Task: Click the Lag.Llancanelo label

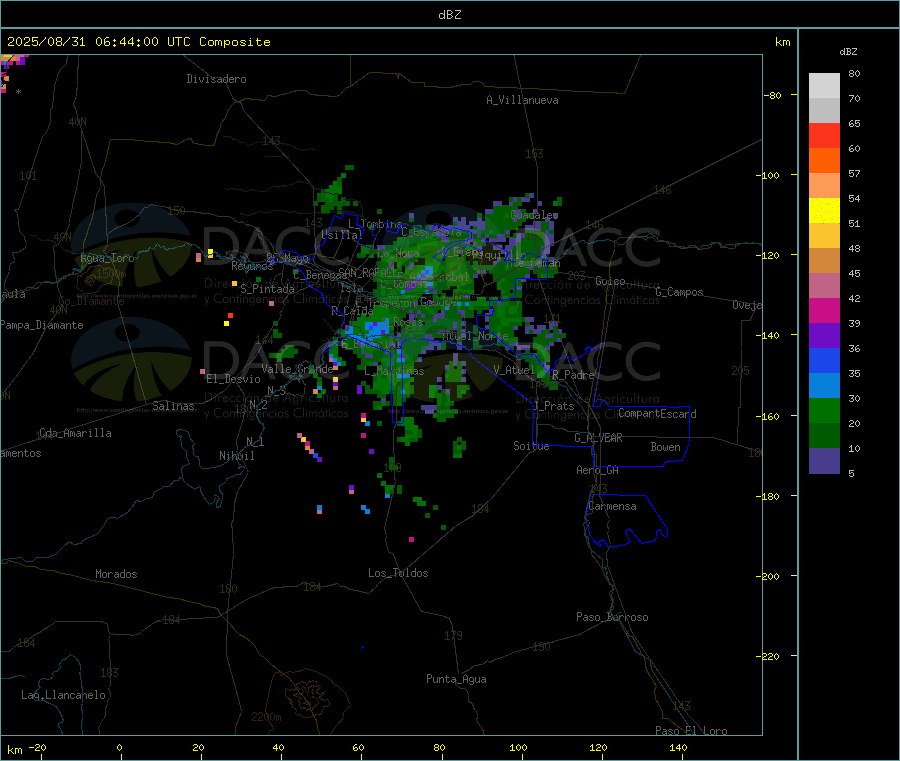Action: coord(63,696)
